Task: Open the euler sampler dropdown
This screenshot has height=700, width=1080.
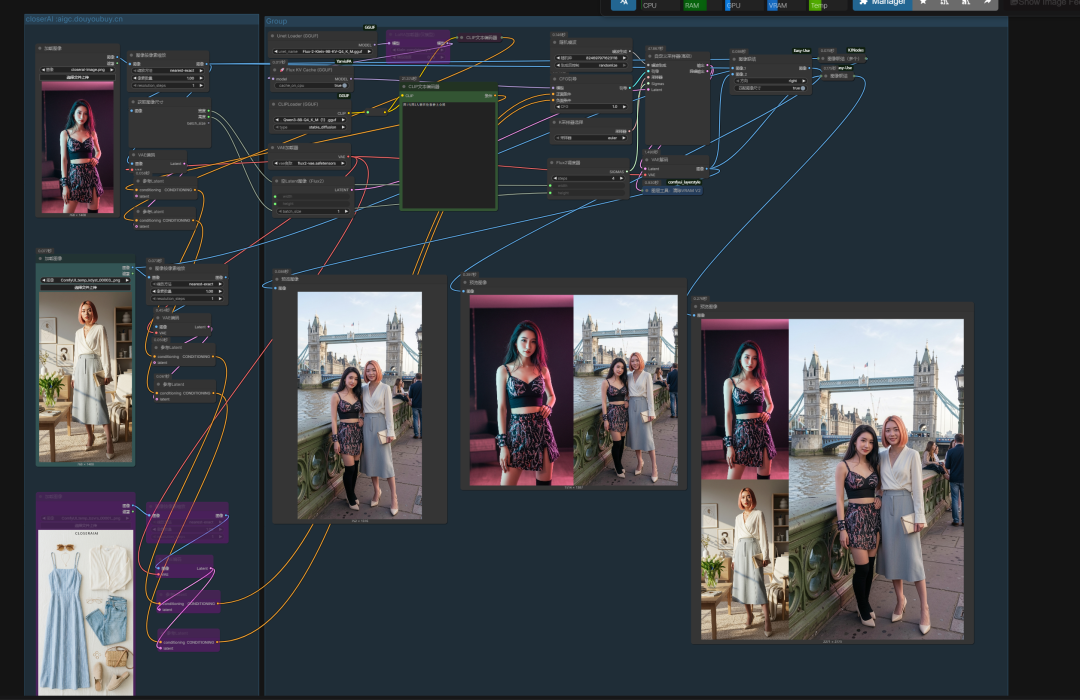Action: click(592, 138)
